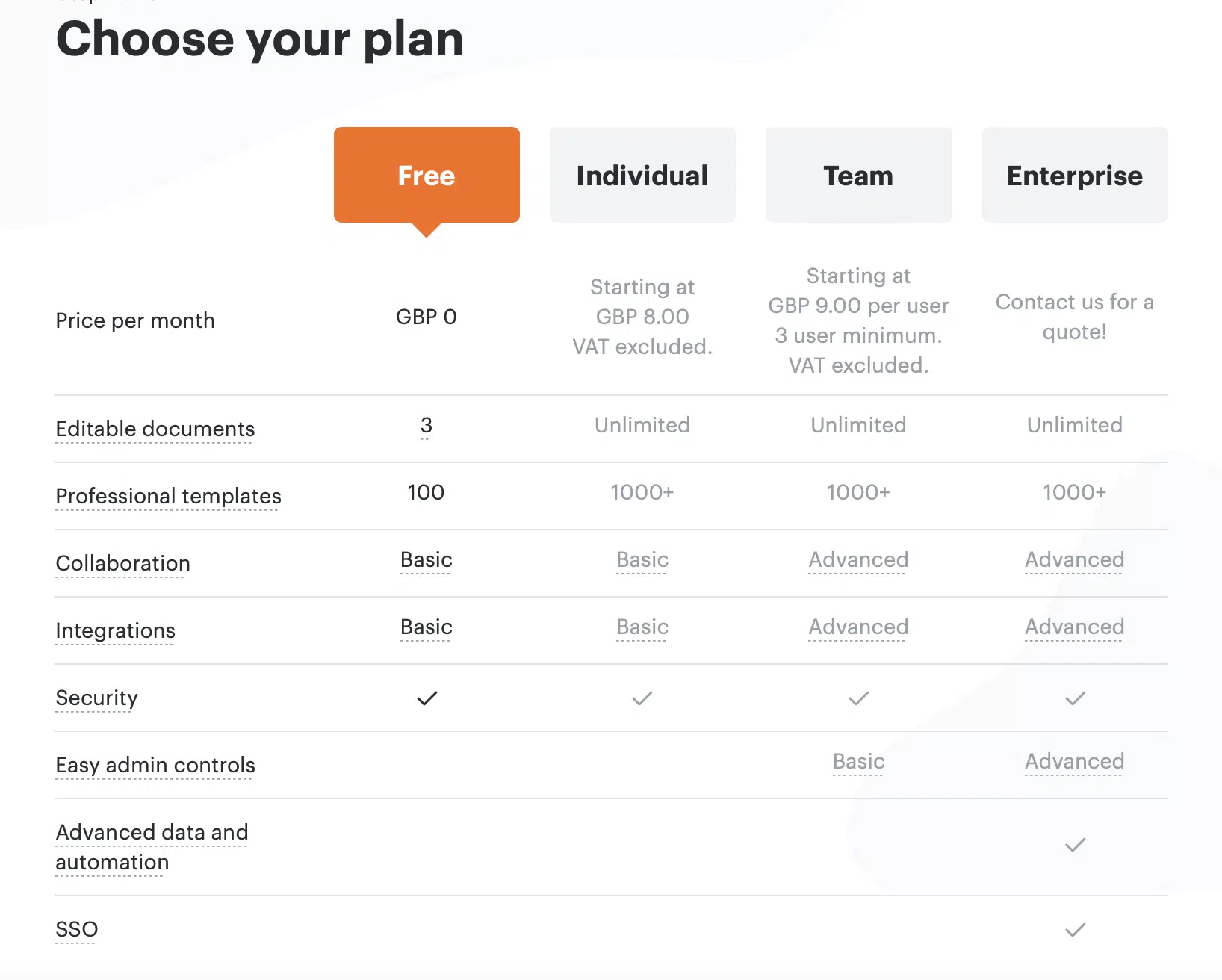Open the Enterprise plan tab

[1075, 175]
